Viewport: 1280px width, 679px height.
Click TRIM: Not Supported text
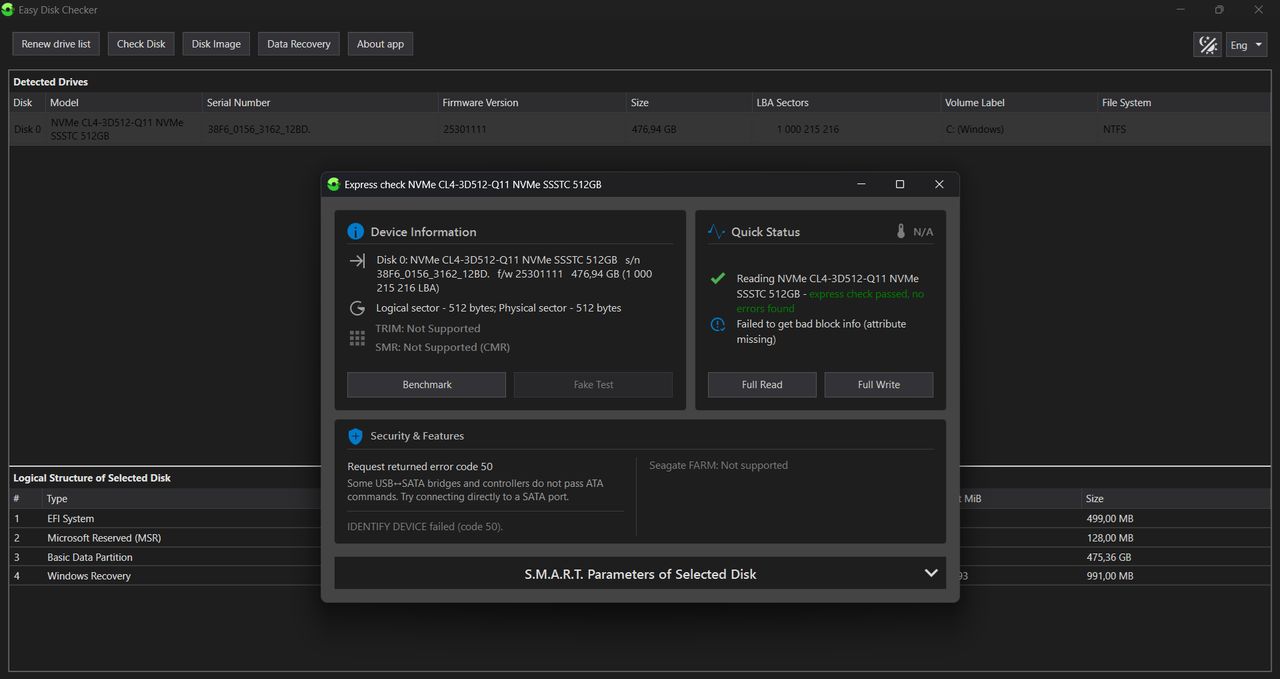coord(428,328)
